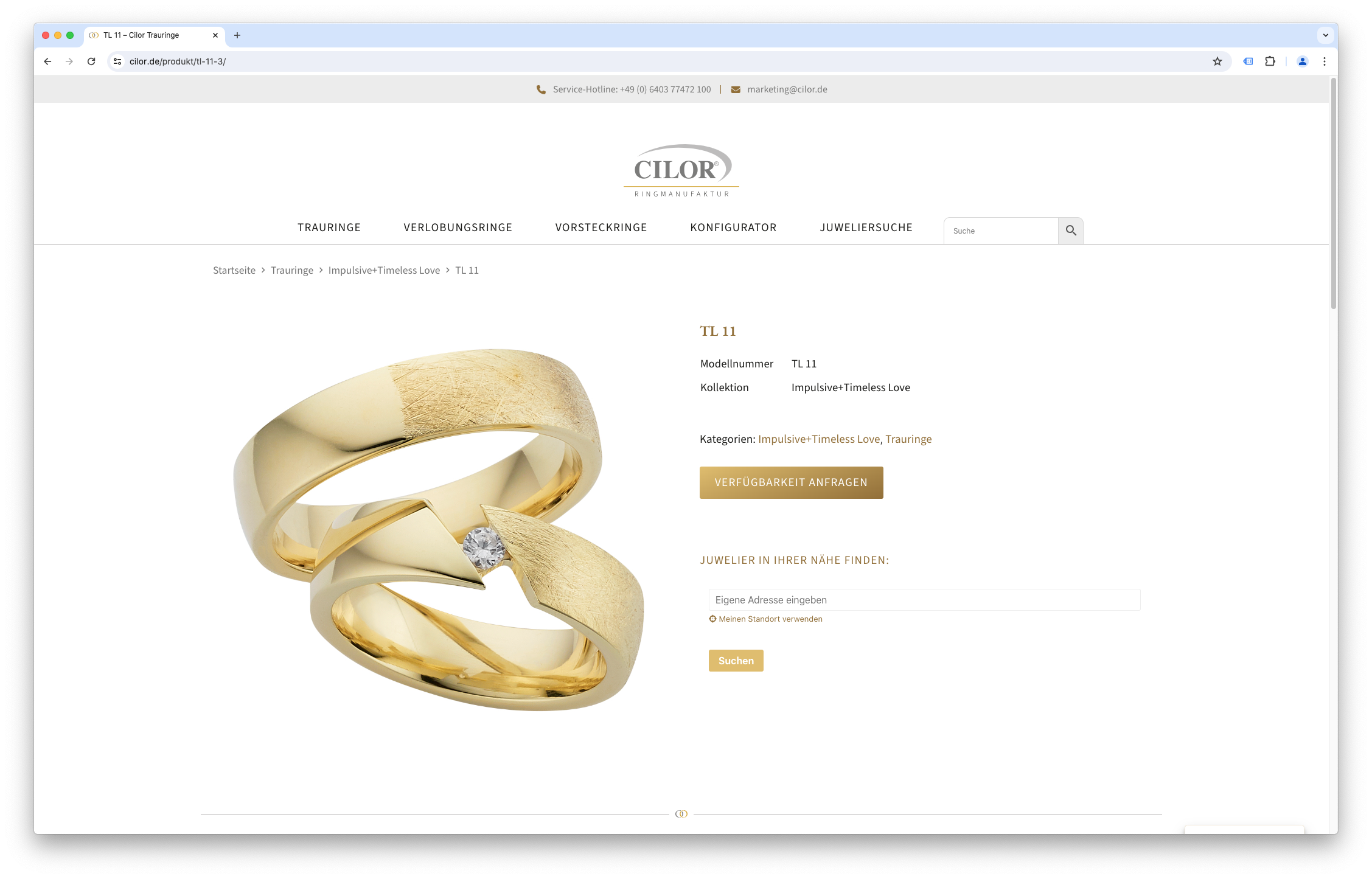Go back using the back arrow

[47, 61]
